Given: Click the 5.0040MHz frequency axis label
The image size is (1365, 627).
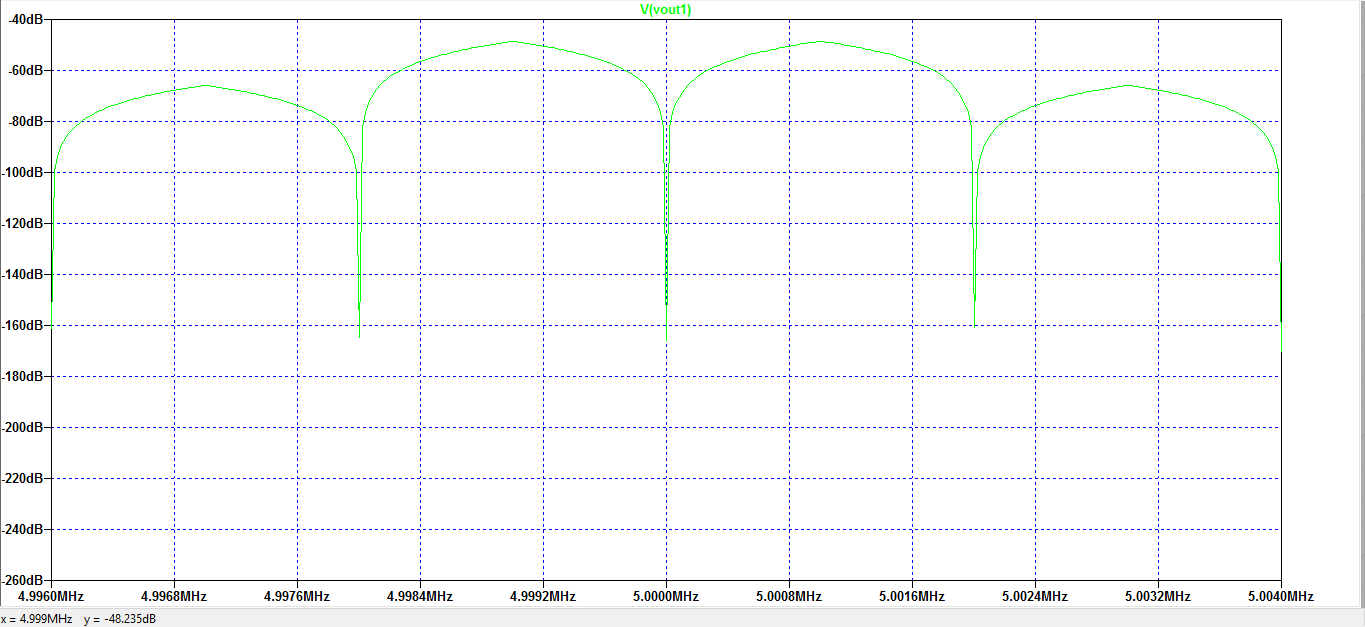Looking at the screenshot, I should pos(1281,596).
